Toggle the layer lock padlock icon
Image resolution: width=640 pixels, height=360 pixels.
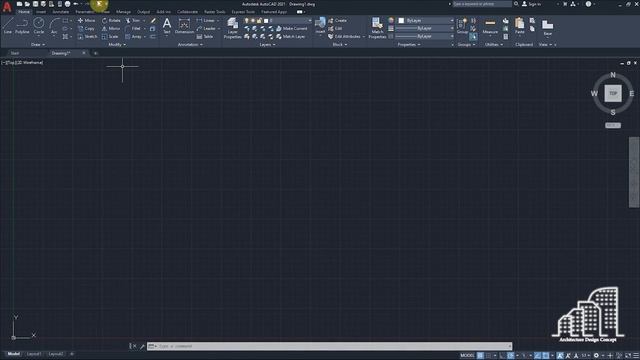pyautogui.click(x=259, y=20)
